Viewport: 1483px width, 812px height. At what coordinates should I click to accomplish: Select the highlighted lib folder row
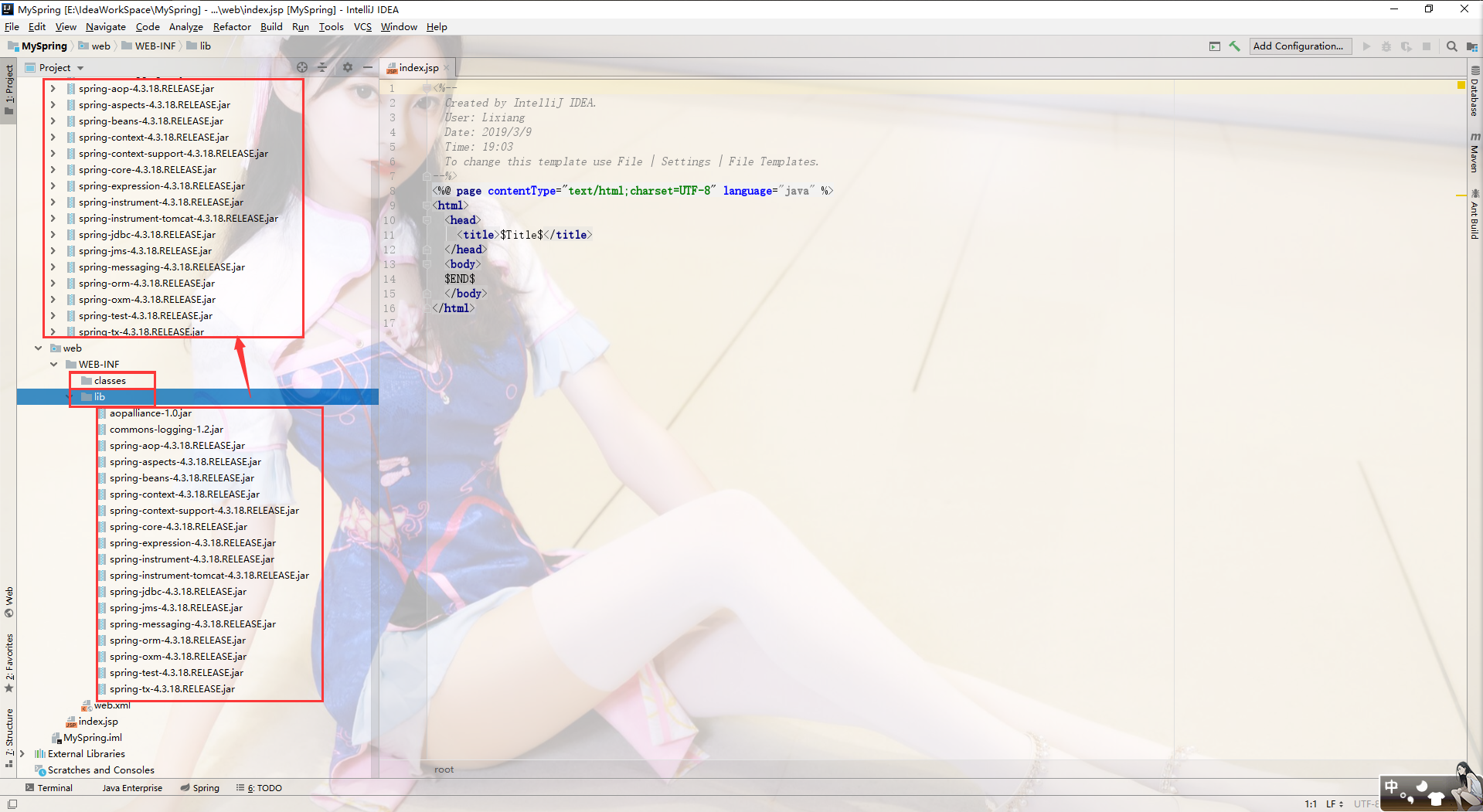[198, 397]
